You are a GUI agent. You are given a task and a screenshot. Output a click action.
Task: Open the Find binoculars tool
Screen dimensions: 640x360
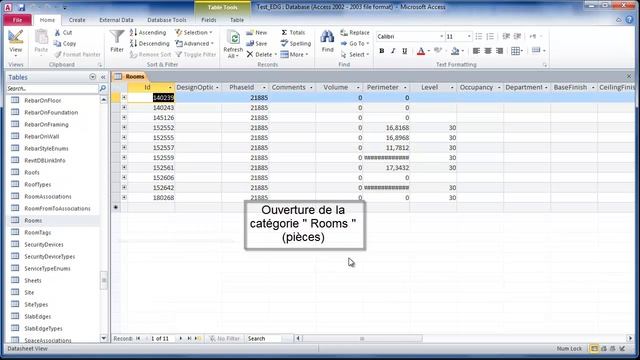point(327,37)
